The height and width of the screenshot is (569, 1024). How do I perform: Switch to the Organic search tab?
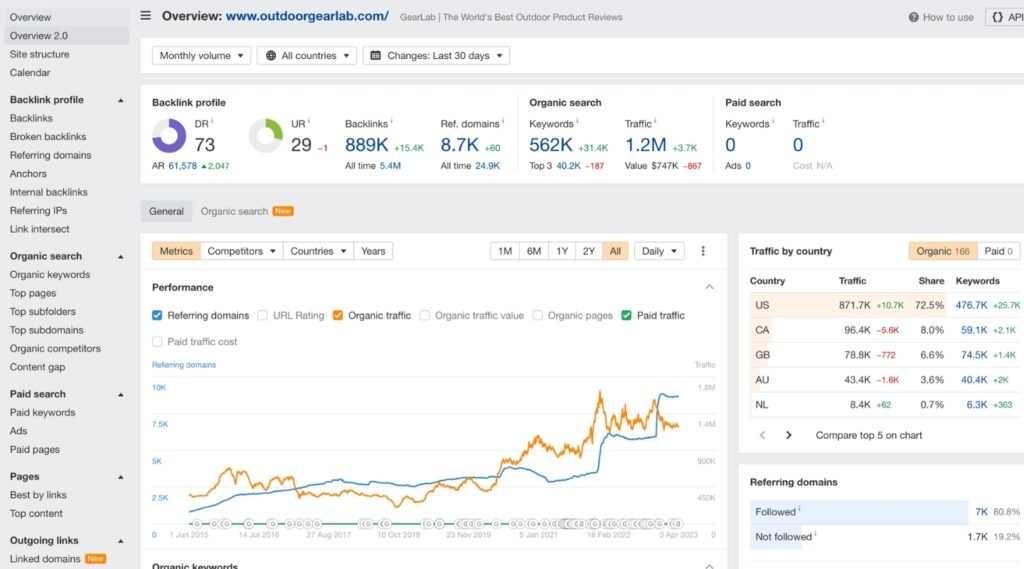coord(235,211)
